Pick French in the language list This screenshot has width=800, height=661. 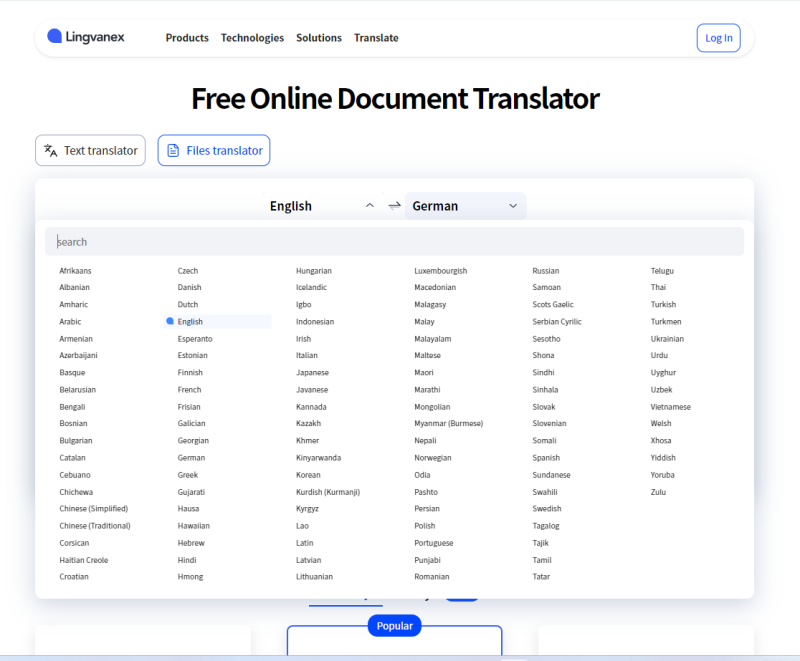tap(189, 390)
